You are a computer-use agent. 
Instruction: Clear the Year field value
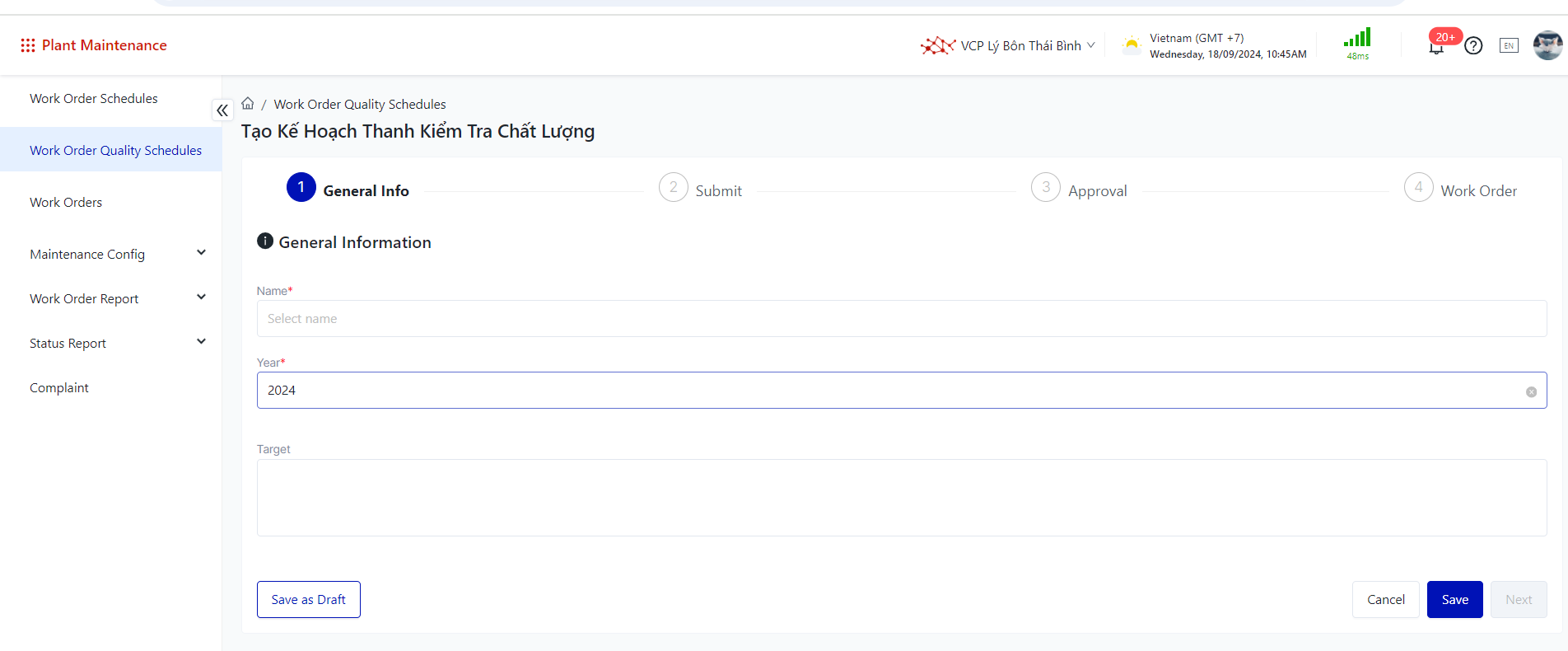(x=1531, y=392)
